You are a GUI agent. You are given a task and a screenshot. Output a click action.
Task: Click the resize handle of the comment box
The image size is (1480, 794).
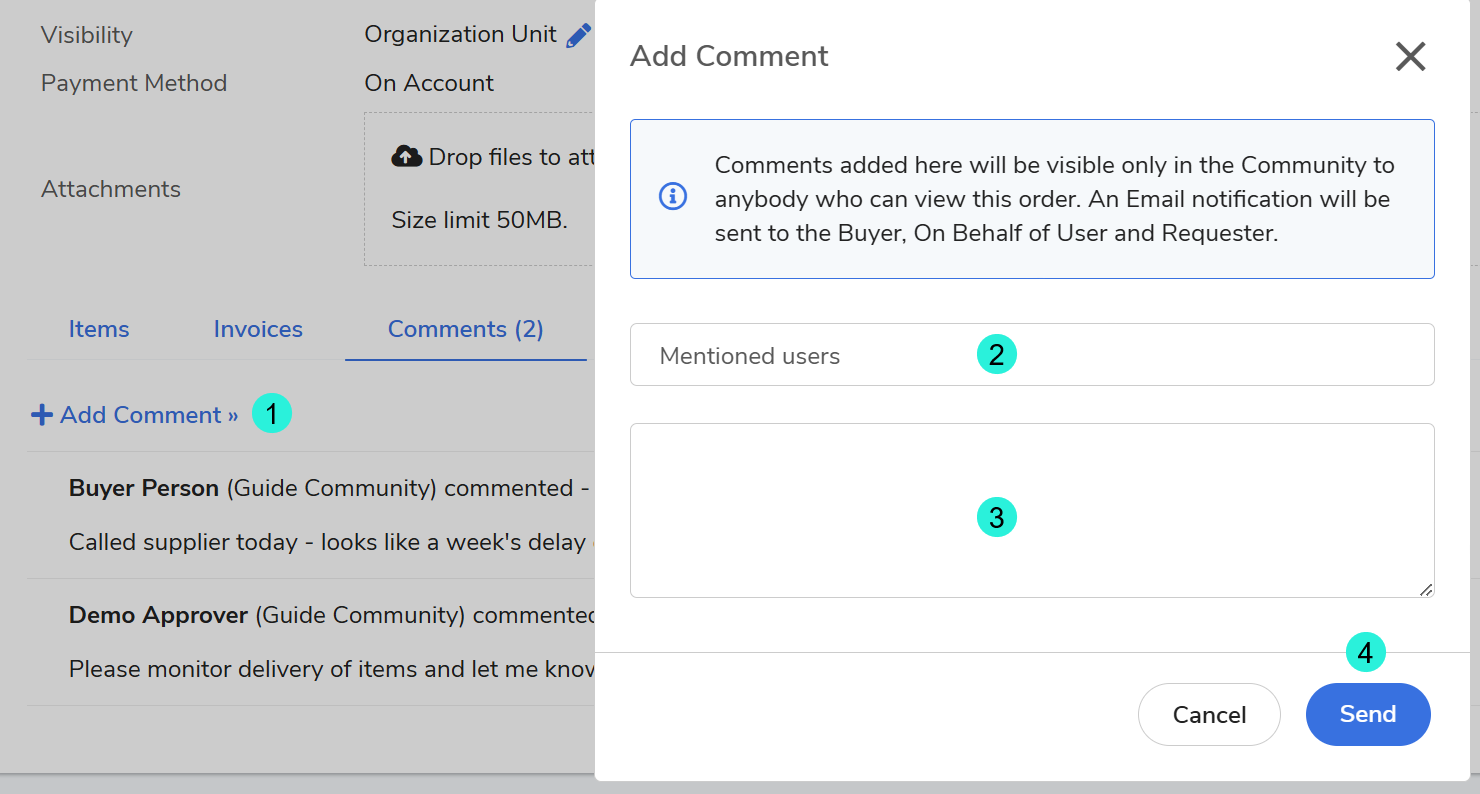pos(1426,590)
